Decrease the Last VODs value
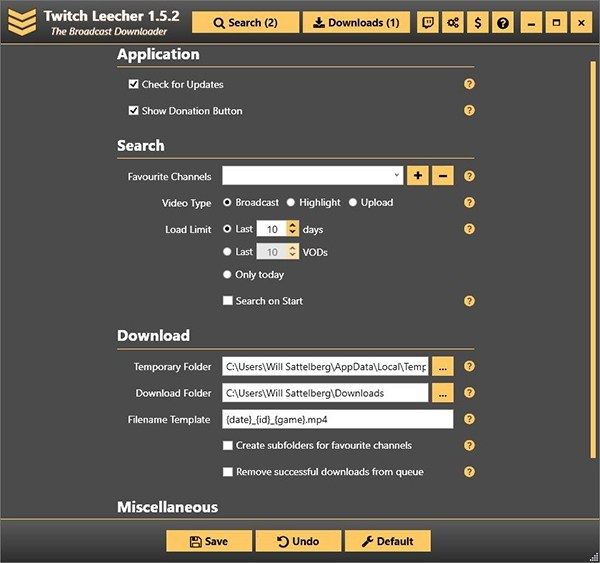Image resolution: width=600 pixels, height=563 pixels. [293, 255]
